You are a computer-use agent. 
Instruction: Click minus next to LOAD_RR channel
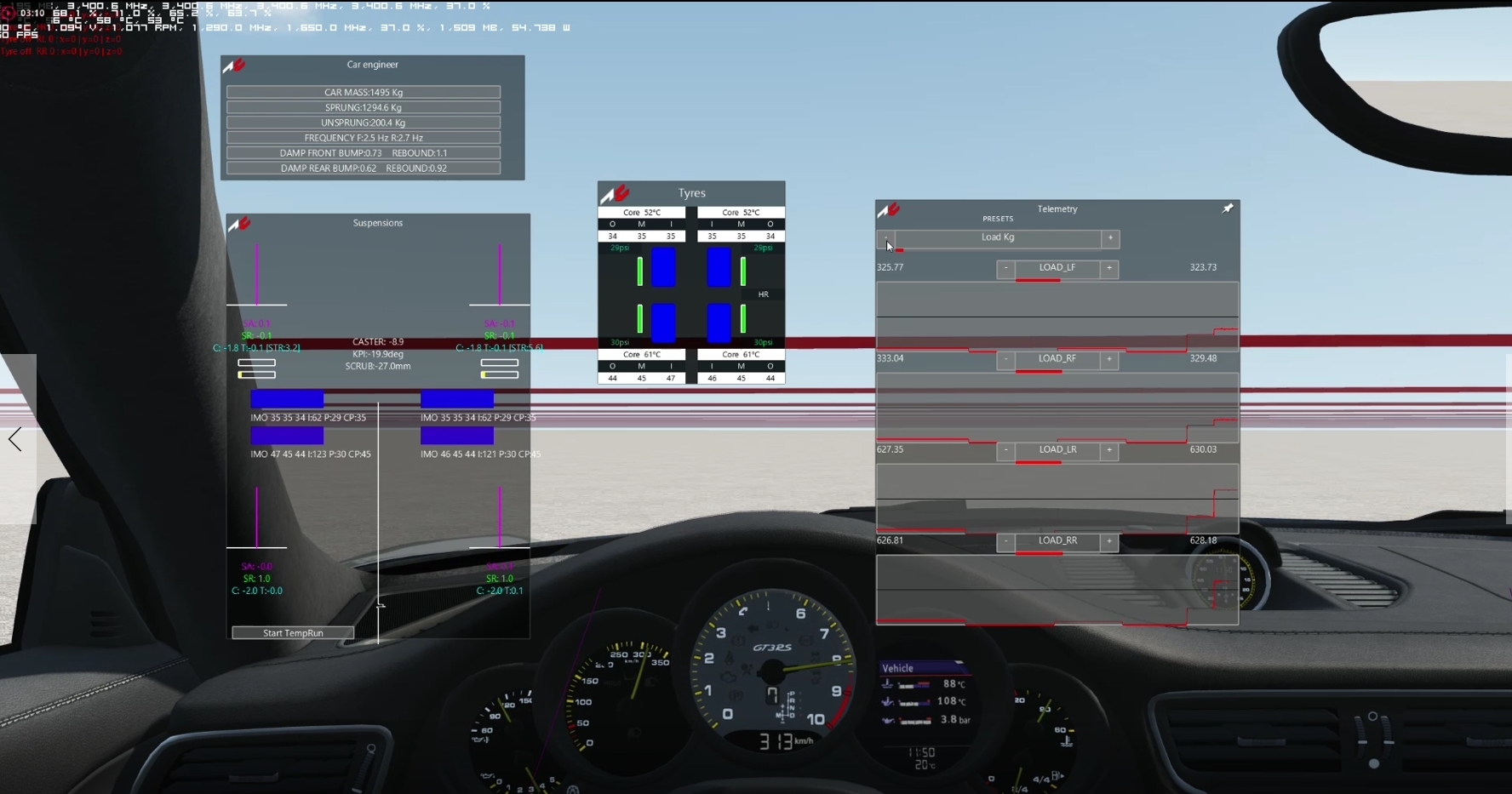1005,541
